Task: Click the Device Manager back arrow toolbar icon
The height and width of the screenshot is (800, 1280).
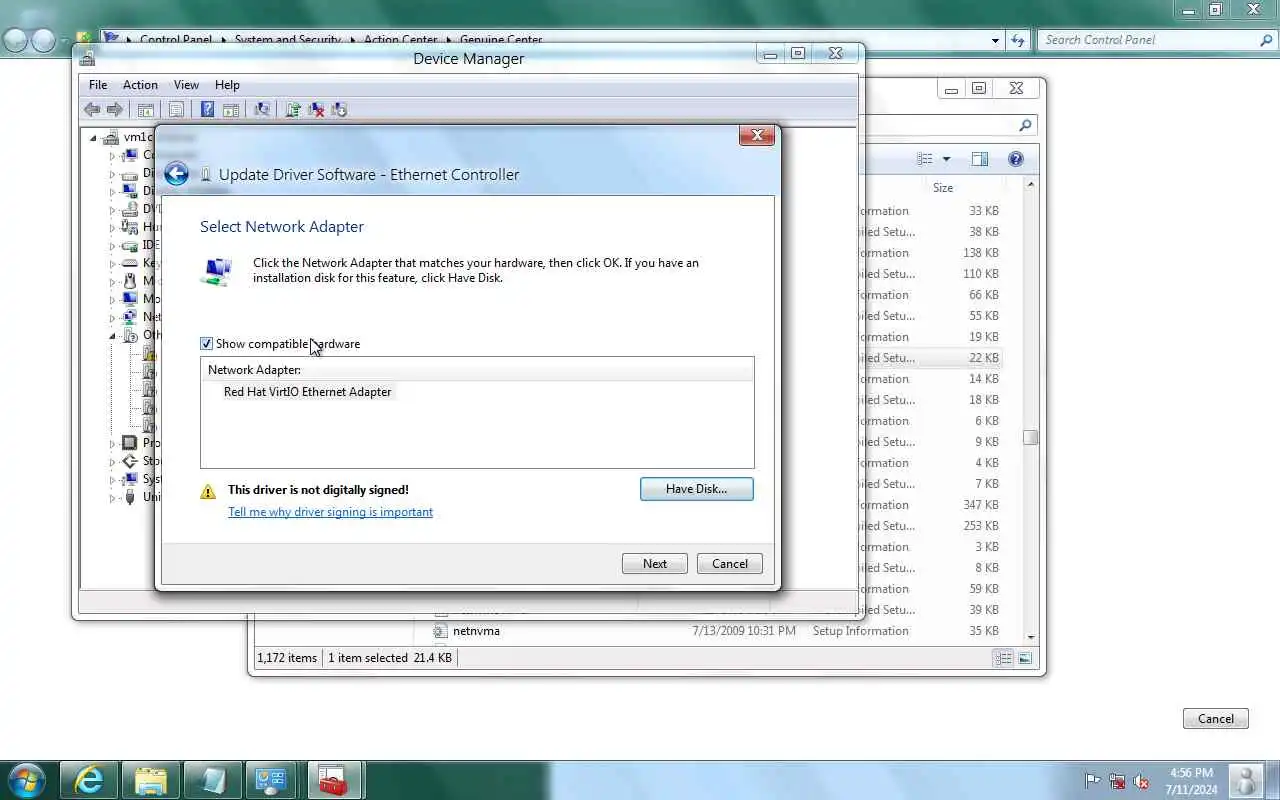Action: coord(92,110)
